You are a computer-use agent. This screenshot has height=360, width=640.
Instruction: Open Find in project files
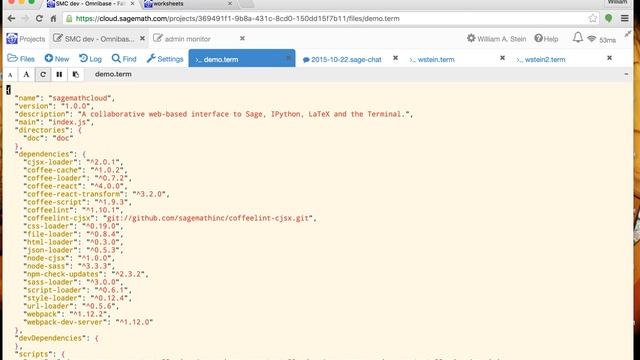tap(124, 59)
